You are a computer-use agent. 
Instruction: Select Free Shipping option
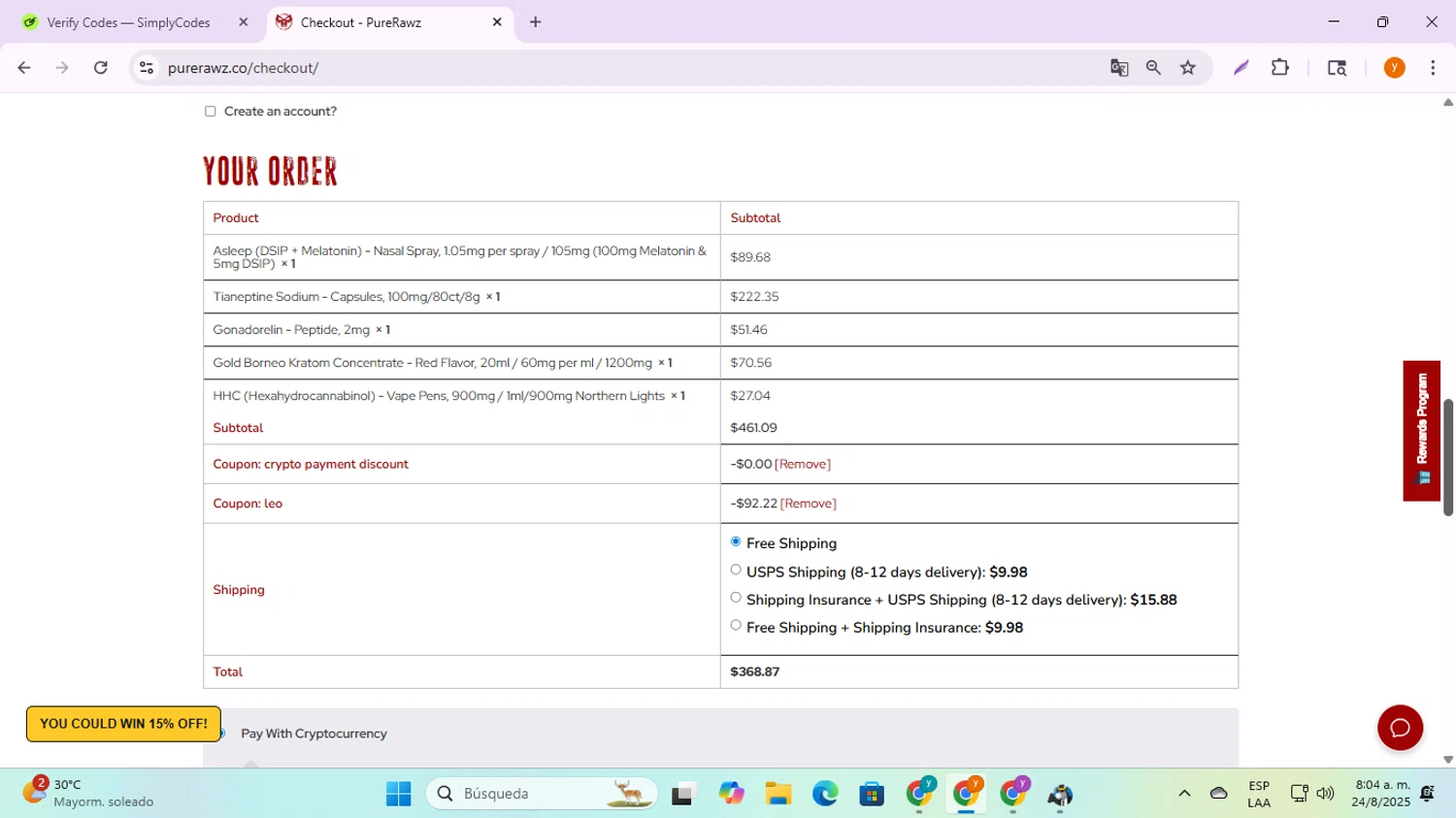click(736, 541)
